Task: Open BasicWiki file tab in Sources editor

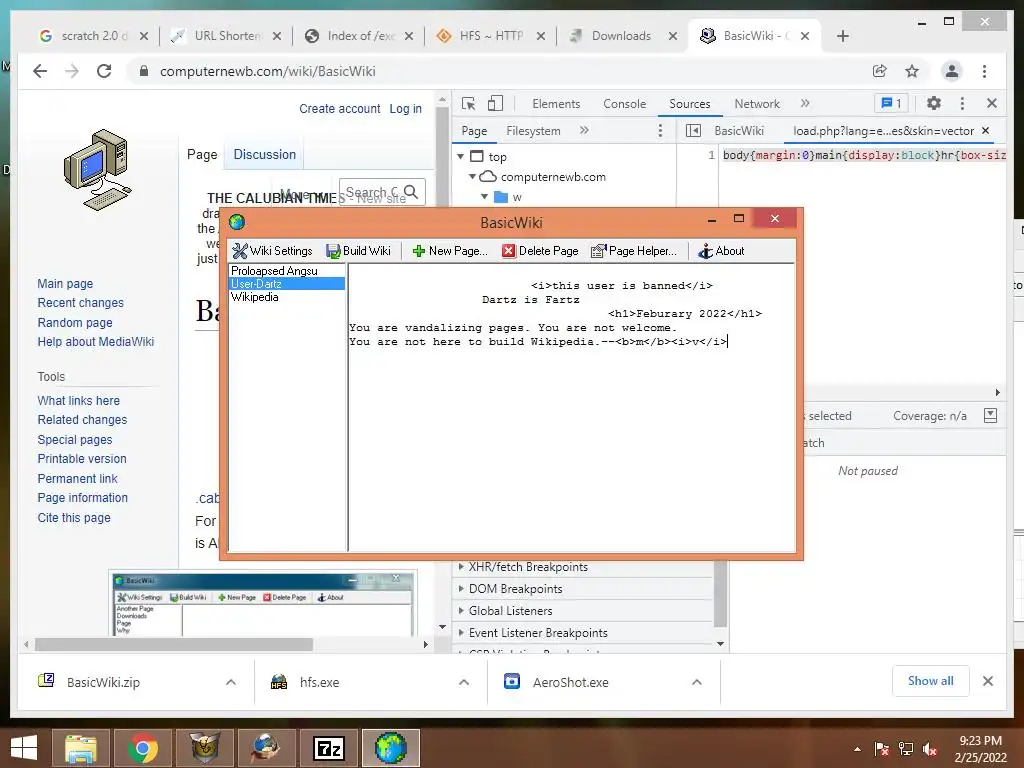Action: (x=739, y=131)
